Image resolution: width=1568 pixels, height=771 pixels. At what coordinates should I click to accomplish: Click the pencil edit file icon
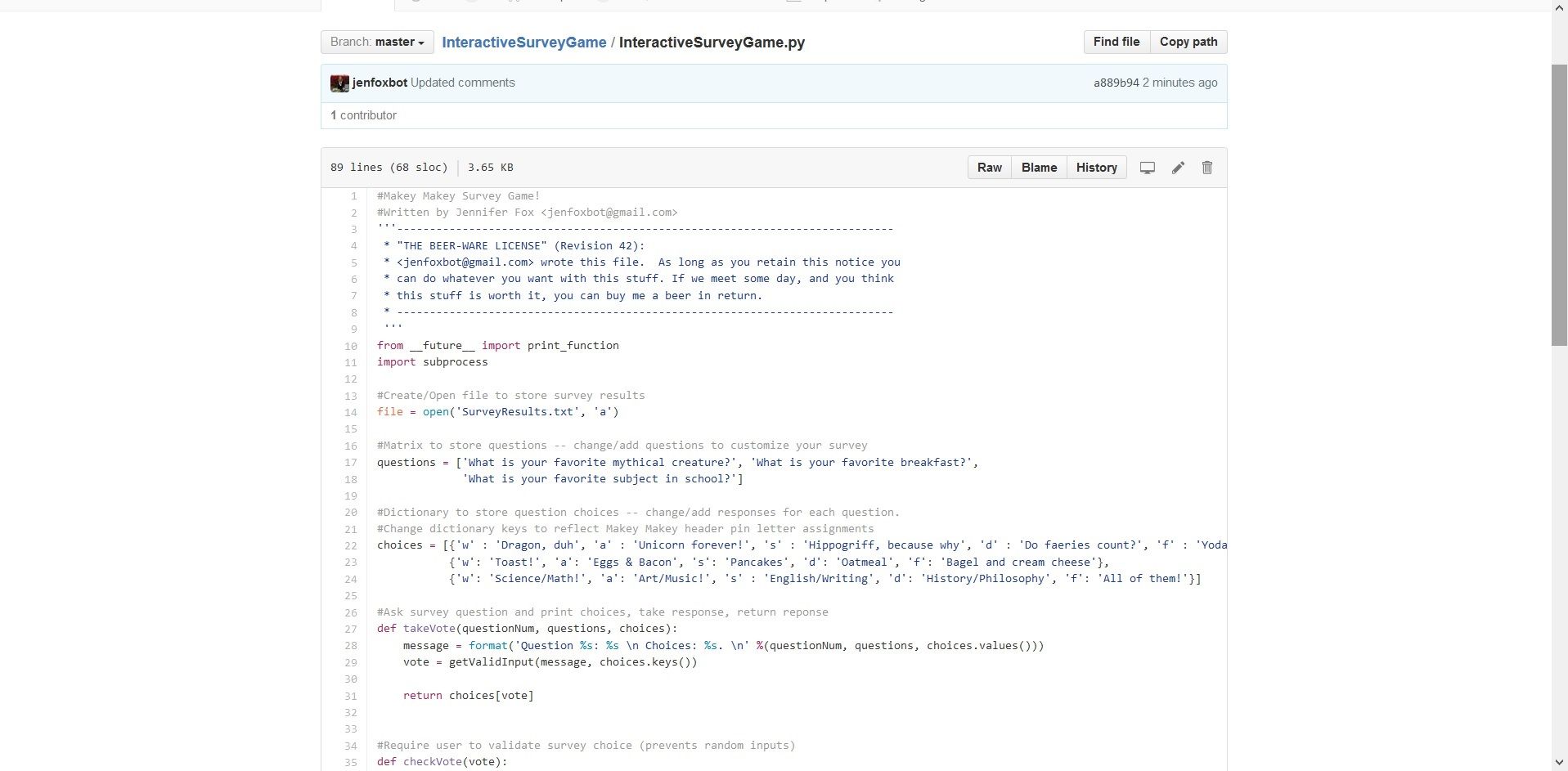coord(1178,168)
